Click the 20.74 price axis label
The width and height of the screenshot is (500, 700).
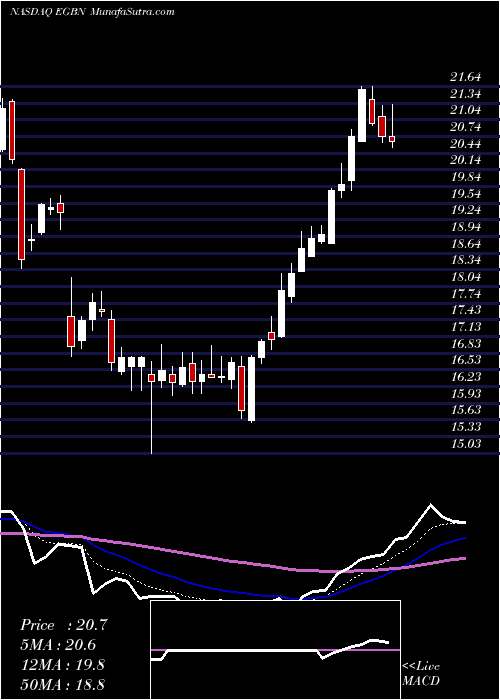(x=465, y=127)
